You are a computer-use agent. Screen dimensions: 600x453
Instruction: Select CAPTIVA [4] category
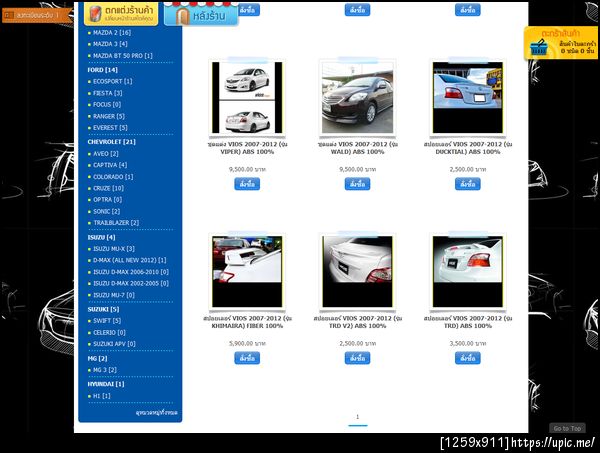[x=110, y=165]
